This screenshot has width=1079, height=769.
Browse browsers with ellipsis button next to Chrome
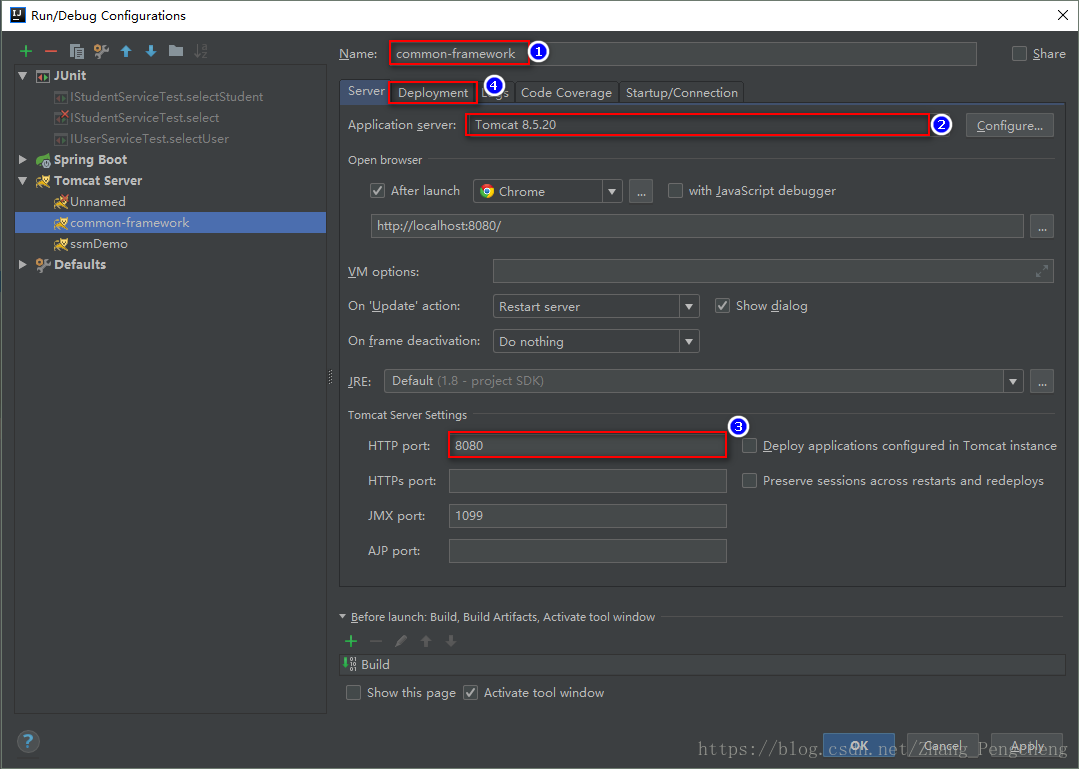point(641,191)
